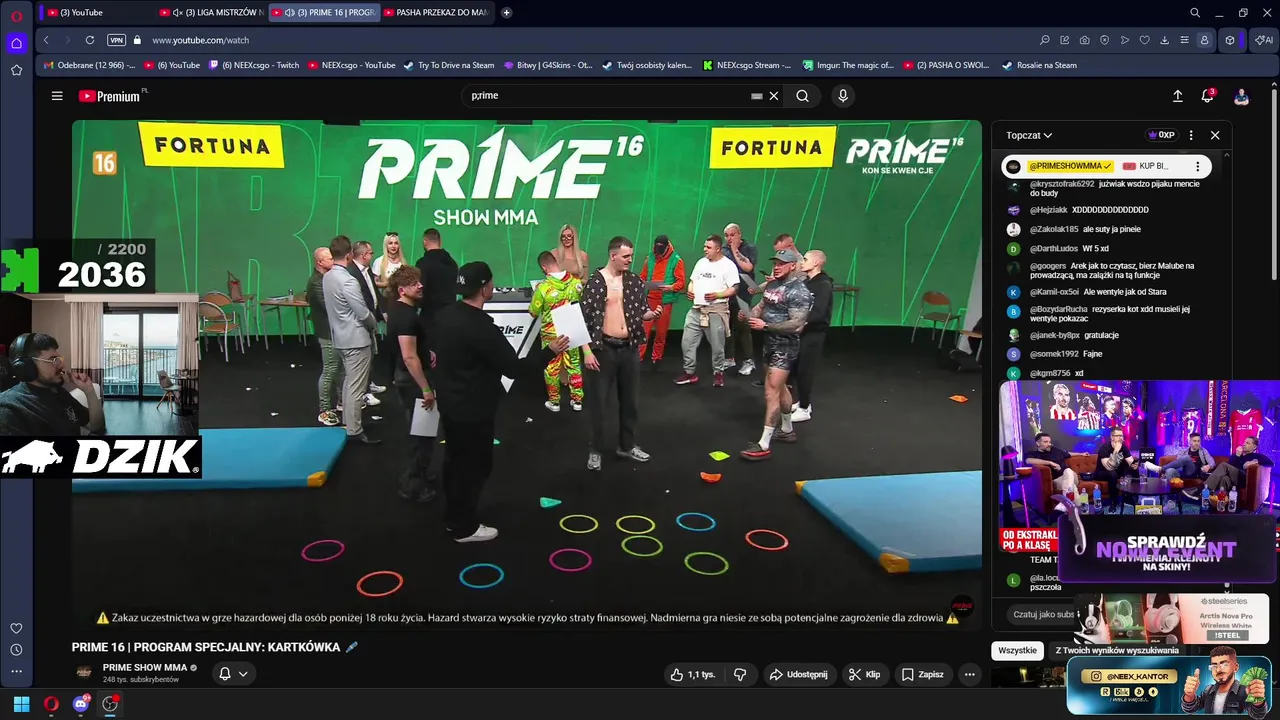The height and width of the screenshot is (720, 1280).
Task: Switch to PASHA PRZEKAZ DO MAM tab
Action: (438, 12)
